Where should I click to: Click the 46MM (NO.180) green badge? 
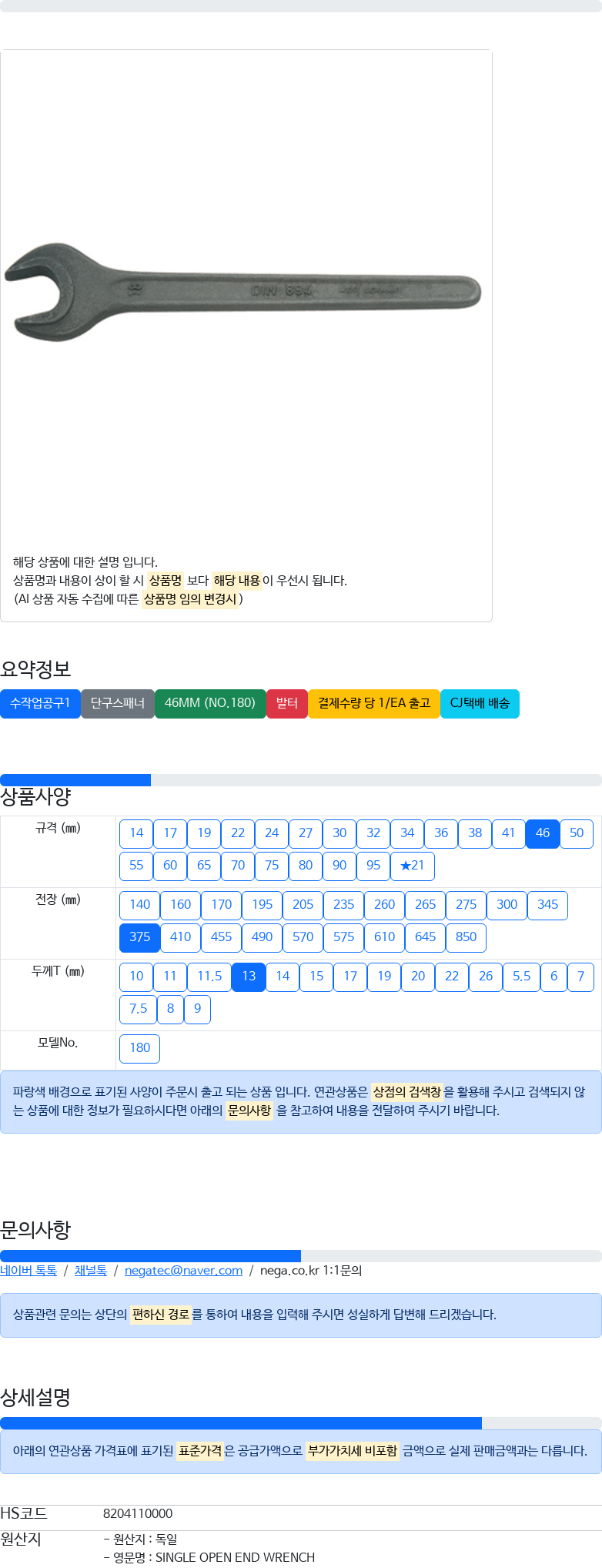point(210,703)
